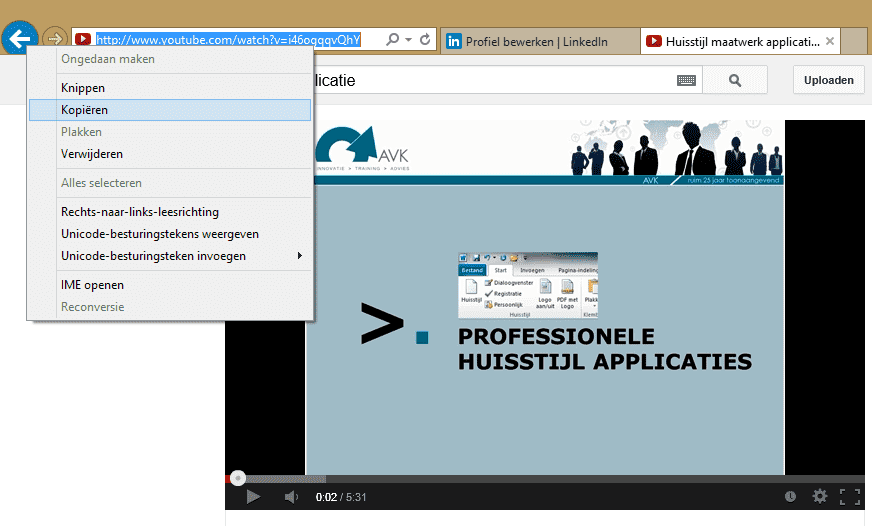This screenshot has height=526, width=872.
Task: Click the Watch later clock icon
Action: click(x=790, y=497)
